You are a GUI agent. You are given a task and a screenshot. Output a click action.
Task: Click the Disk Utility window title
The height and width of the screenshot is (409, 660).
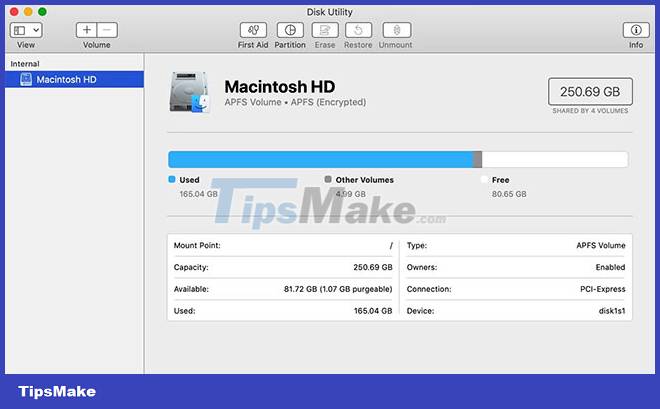tap(330, 12)
